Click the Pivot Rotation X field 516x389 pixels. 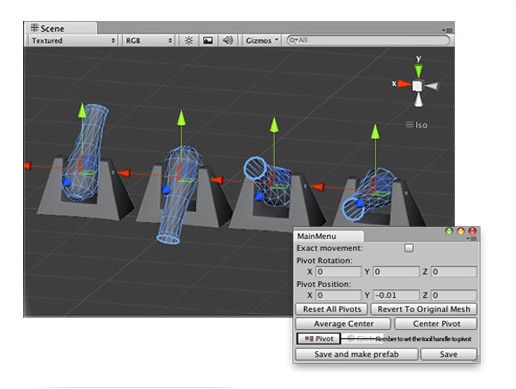[x=338, y=272]
